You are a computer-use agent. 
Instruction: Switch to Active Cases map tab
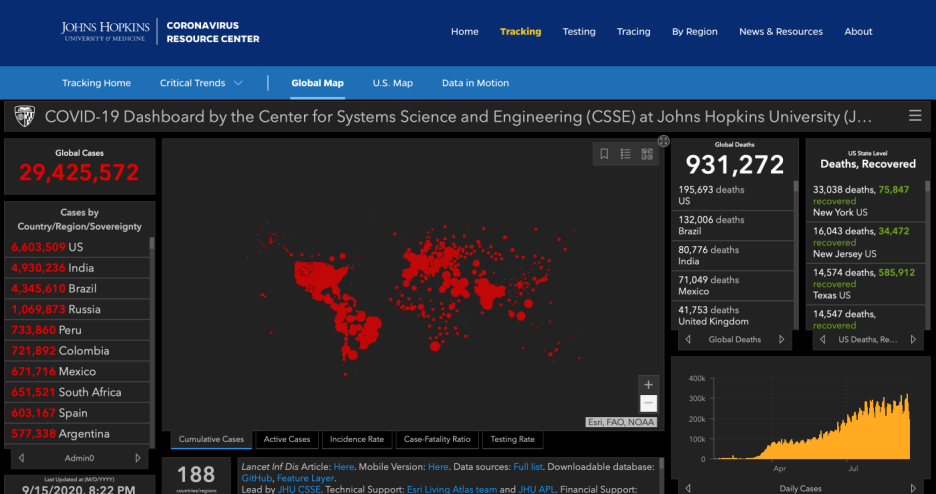tap(287, 439)
